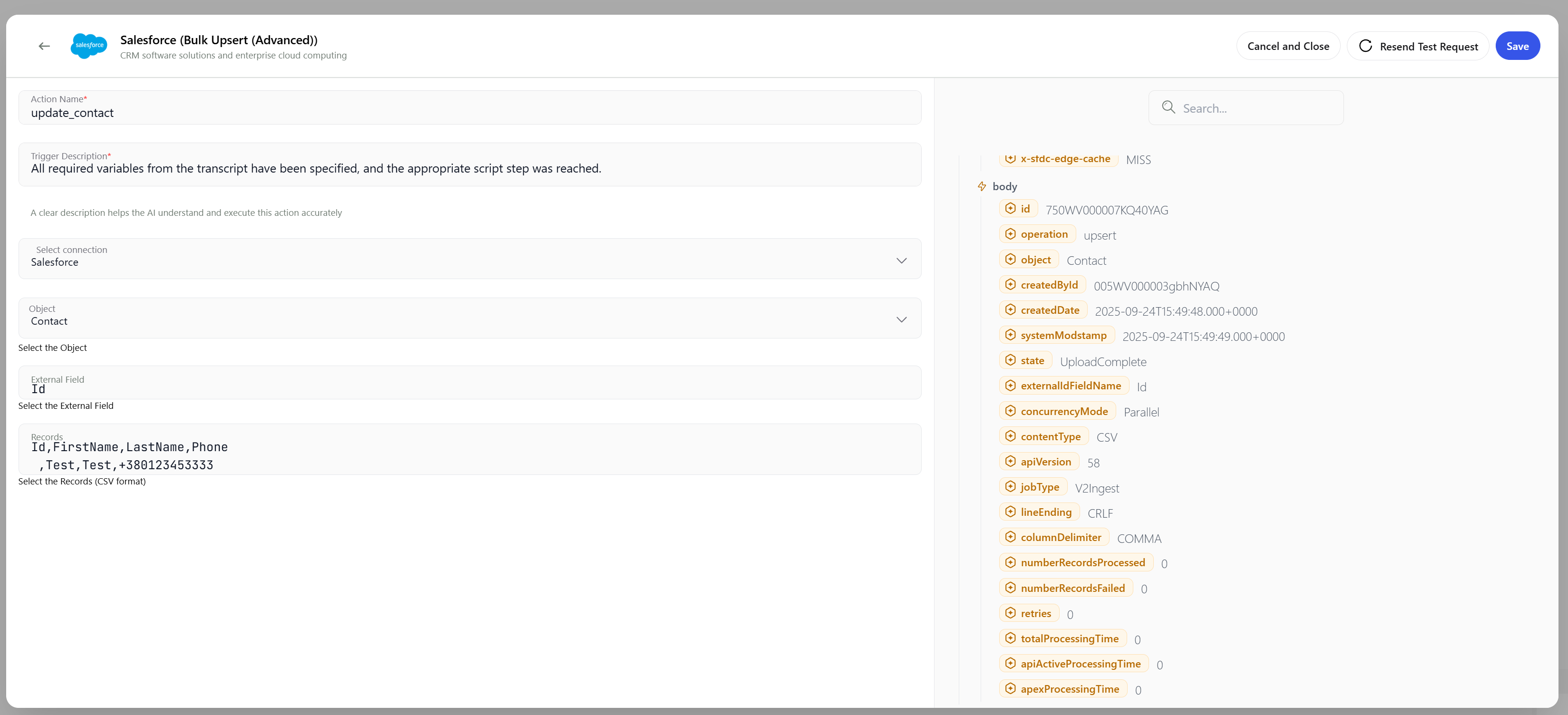Insert the systemModstamp variable plus icon
This screenshot has height=715, width=1568.
1011,335
